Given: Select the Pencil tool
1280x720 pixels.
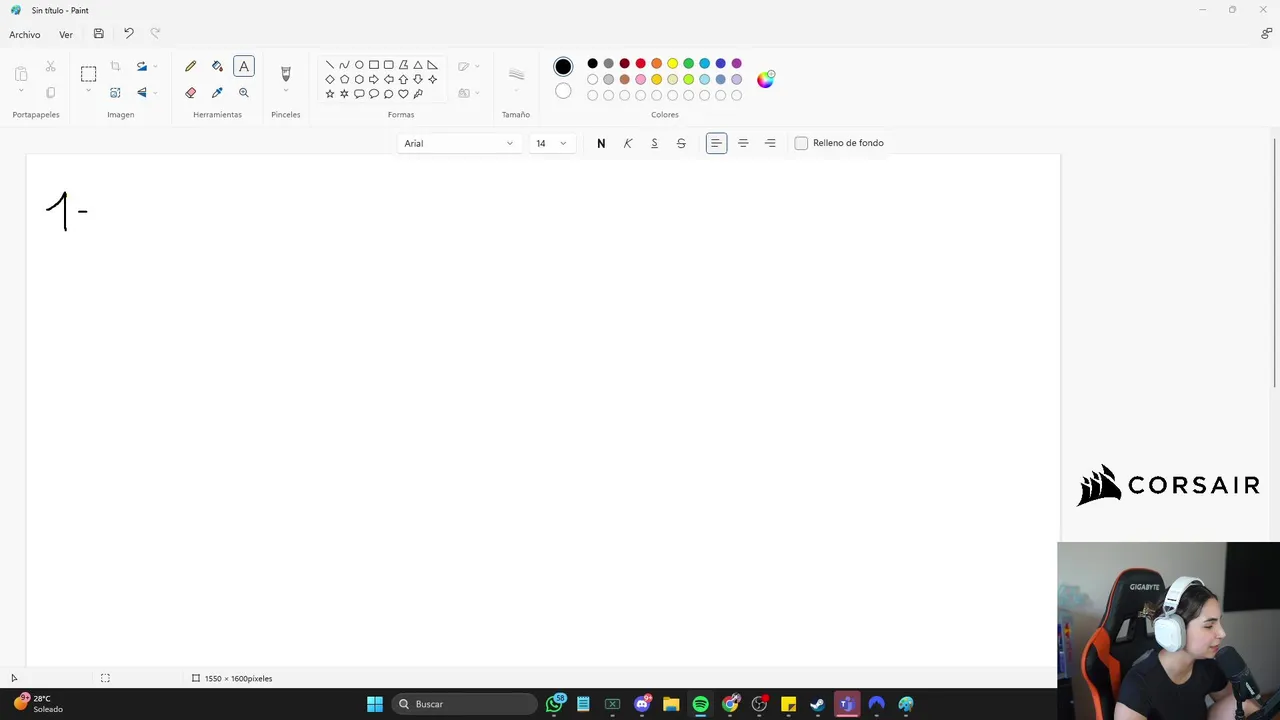Looking at the screenshot, I should coord(190,66).
